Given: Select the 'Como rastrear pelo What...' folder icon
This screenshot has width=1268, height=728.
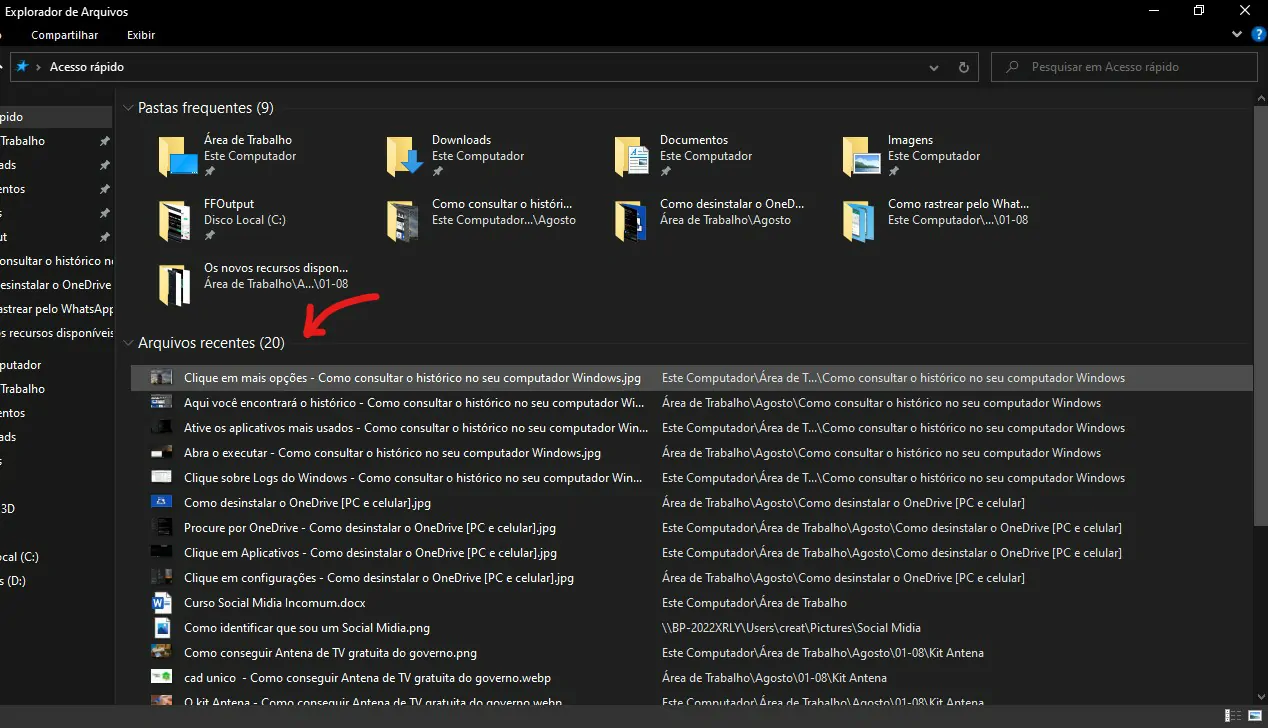Looking at the screenshot, I should [x=859, y=221].
